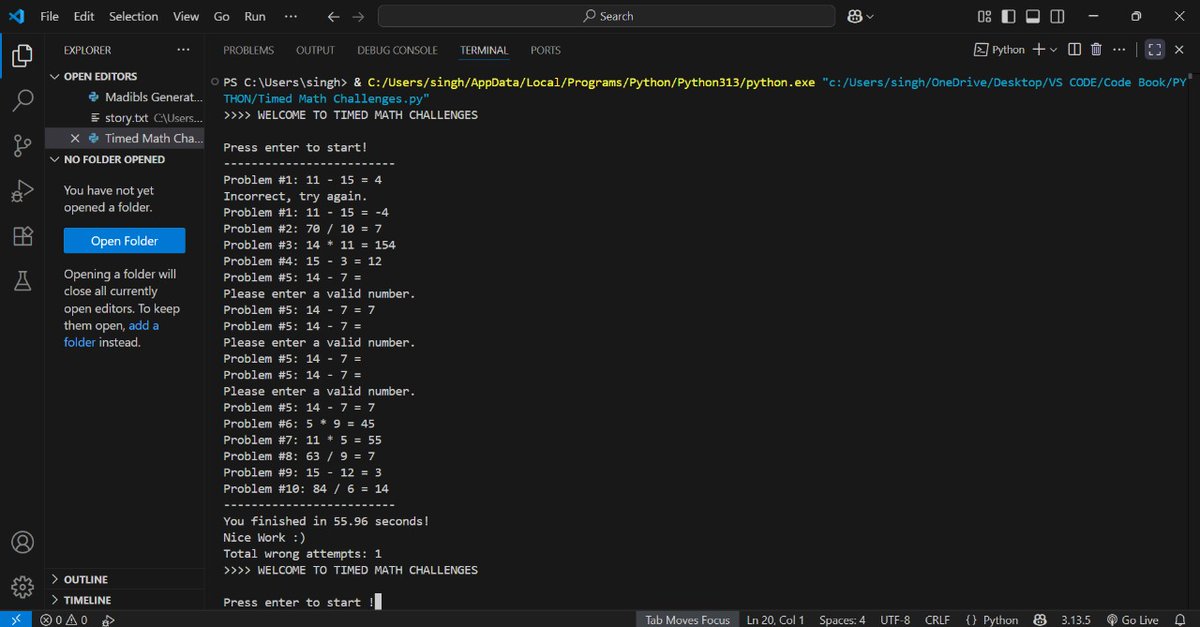Image resolution: width=1200 pixels, height=627 pixels.
Task: Click the Open Folder button
Action: 125,241
